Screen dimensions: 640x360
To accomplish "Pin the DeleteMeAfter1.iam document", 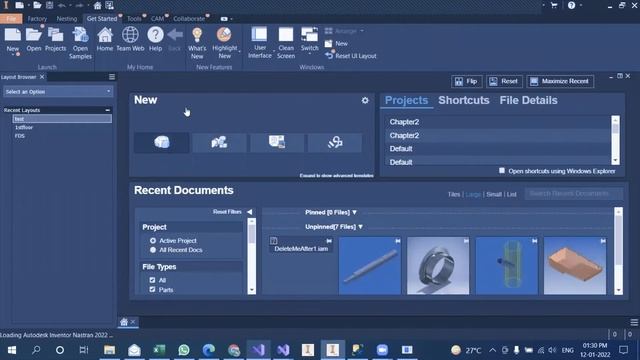I will (329, 241).
